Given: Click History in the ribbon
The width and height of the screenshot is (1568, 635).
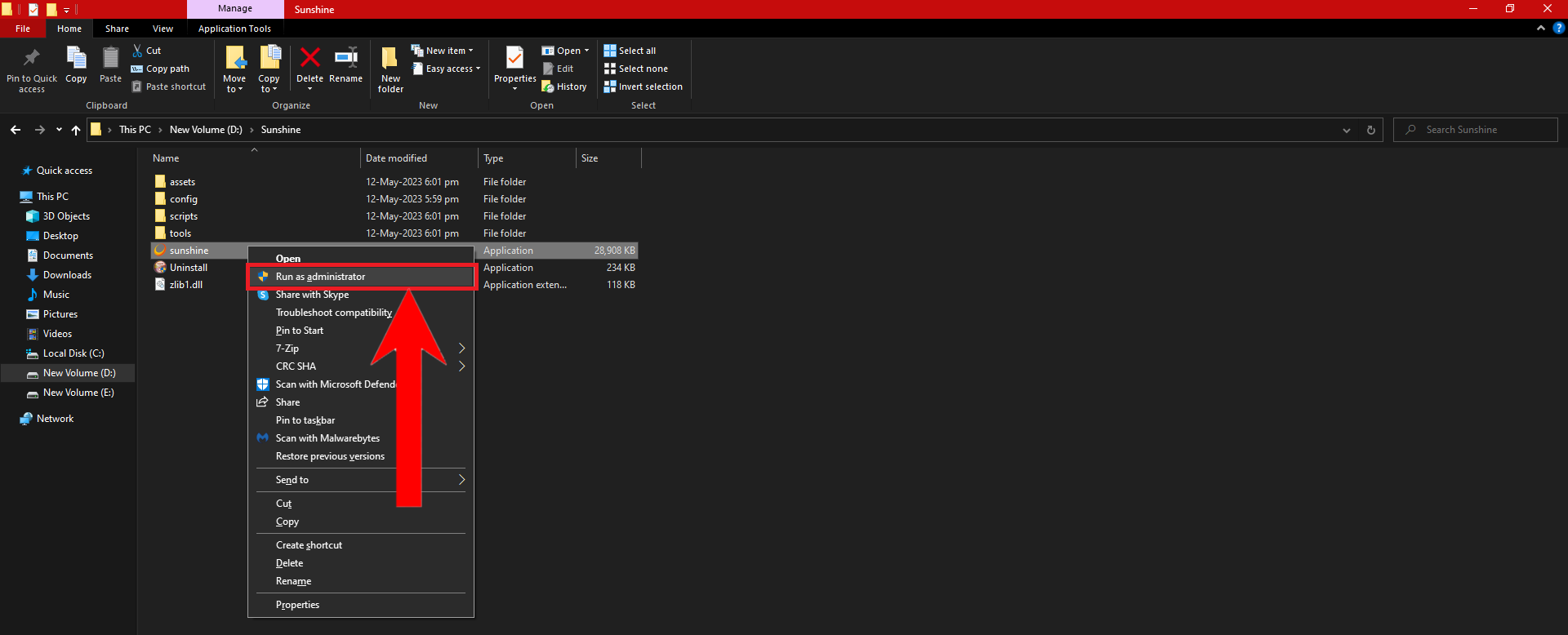Looking at the screenshot, I should [x=564, y=87].
